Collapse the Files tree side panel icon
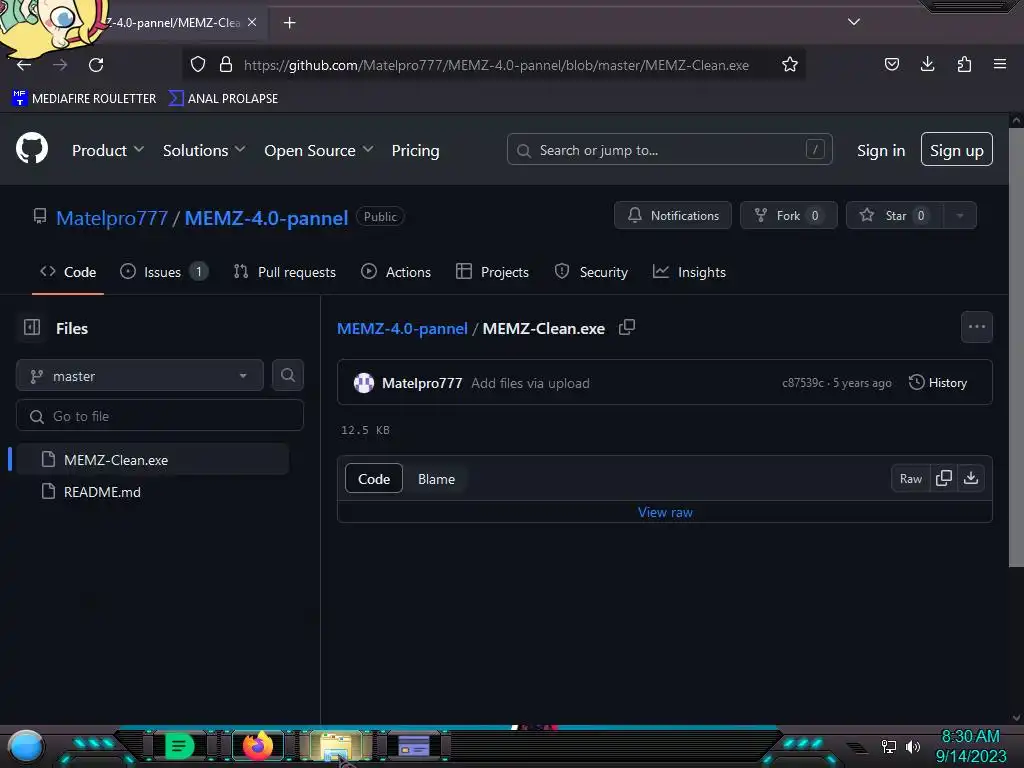The image size is (1024, 768). click(x=32, y=327)
